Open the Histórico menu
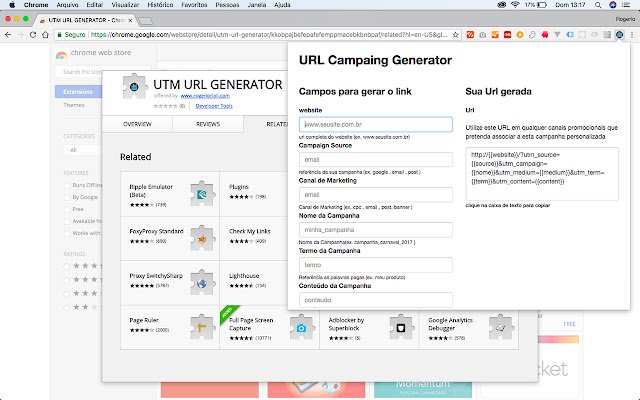640x400 pixels. coord(160,5)
